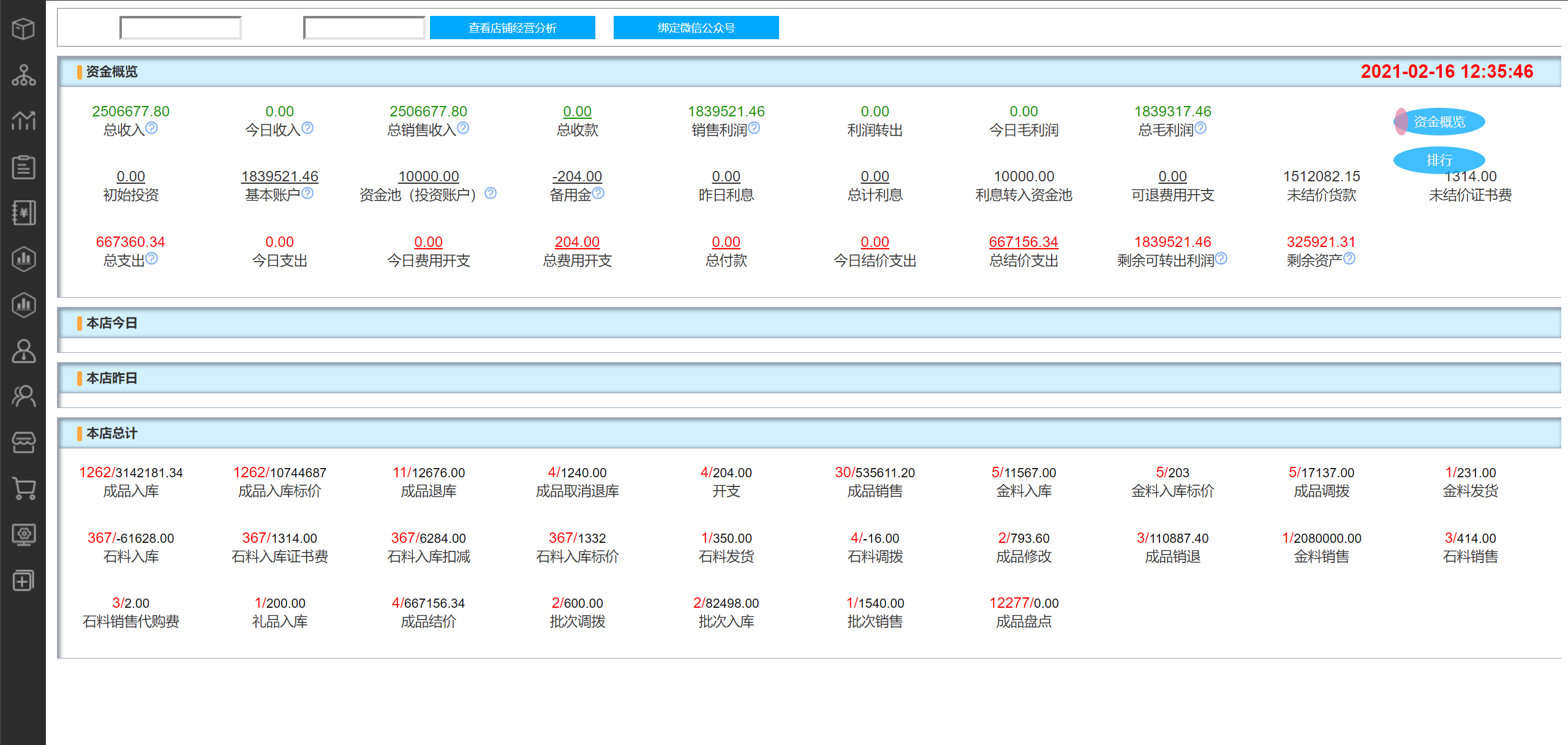The height and width of the screenshot is (745, 1568).
Task: Click 金料销售 count 1/2080000.00
Action: tap(1321, 538)
